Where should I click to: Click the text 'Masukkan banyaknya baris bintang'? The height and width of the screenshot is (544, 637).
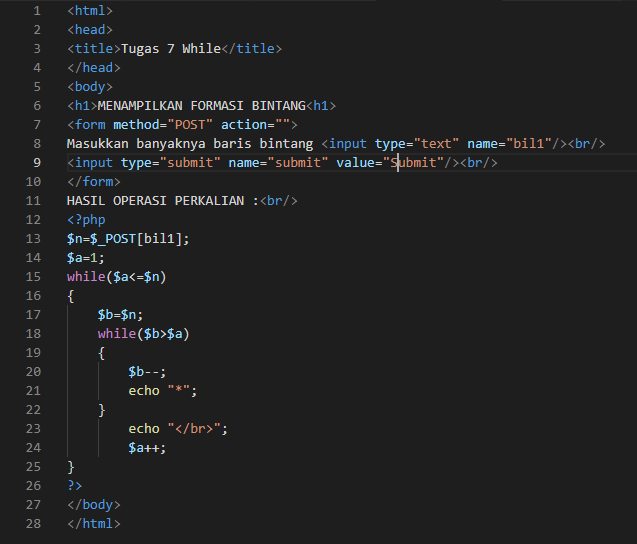[x=190, y=144]
